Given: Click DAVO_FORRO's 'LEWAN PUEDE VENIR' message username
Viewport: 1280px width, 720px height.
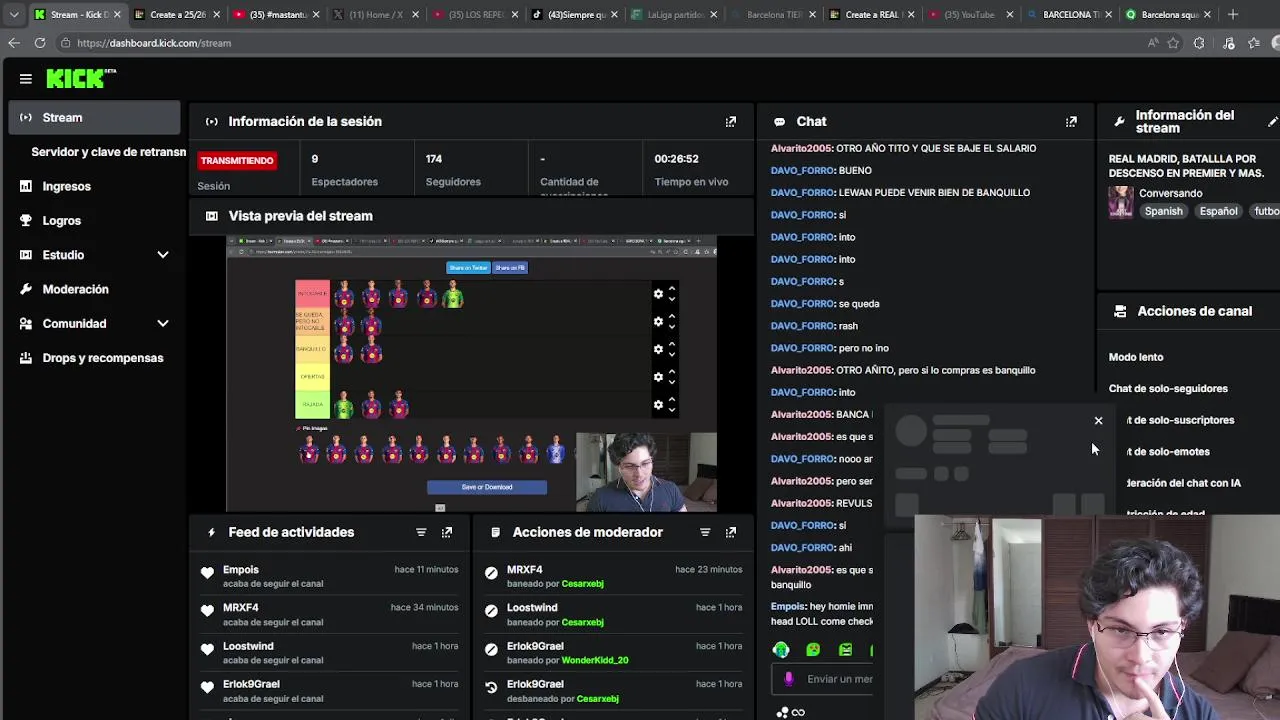Looking at the screenshot, I should click(x=802, y=193).
